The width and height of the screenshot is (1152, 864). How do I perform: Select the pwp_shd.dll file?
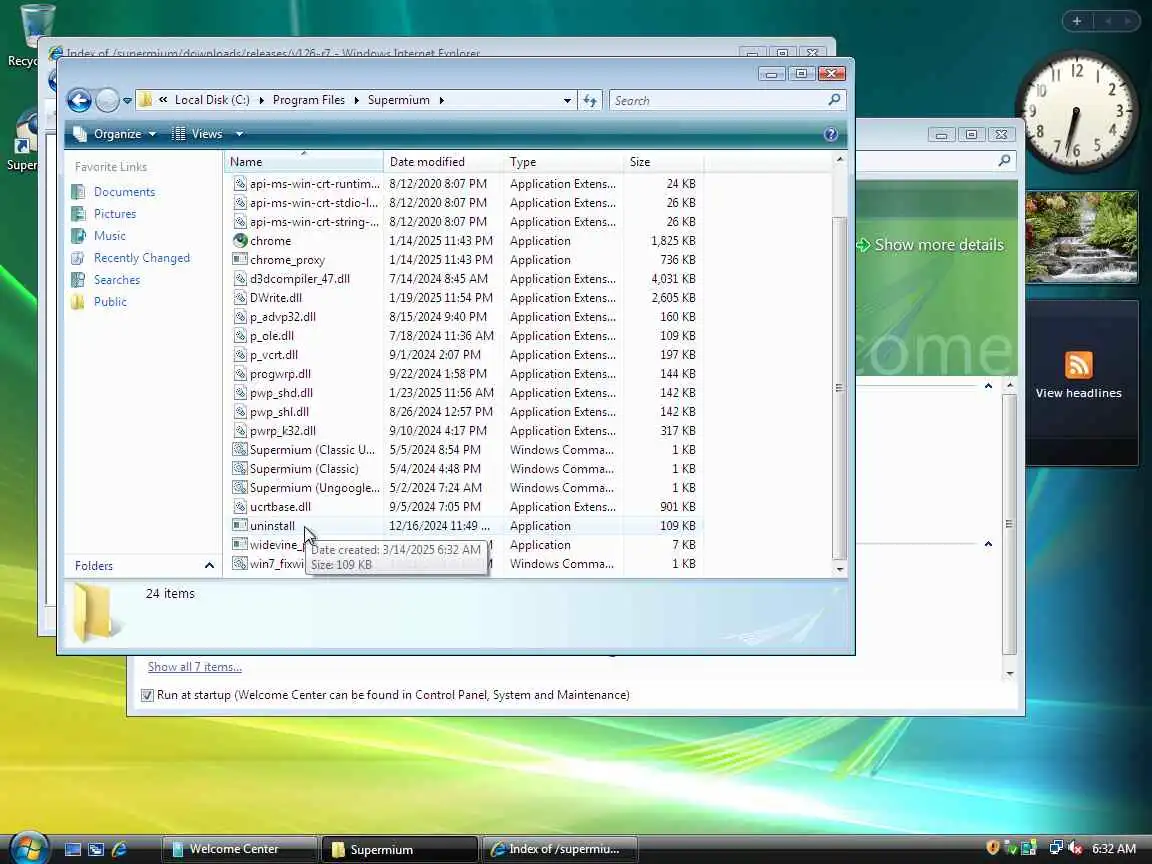pos(281,393)
